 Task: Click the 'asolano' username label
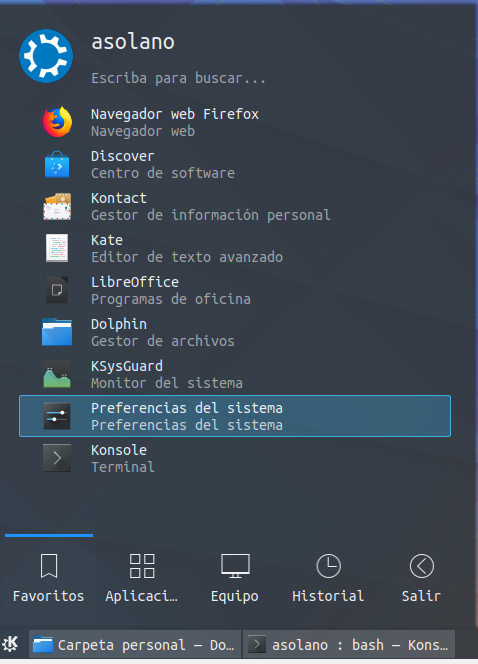(x=133, y=42)
